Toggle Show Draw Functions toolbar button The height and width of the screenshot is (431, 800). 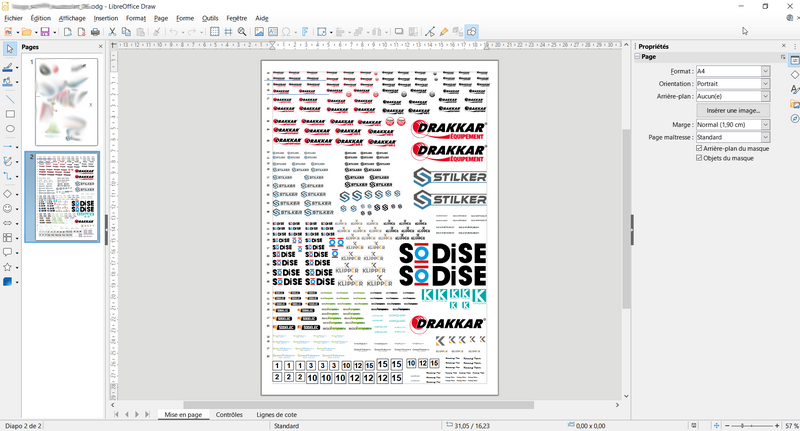point(471,32)
